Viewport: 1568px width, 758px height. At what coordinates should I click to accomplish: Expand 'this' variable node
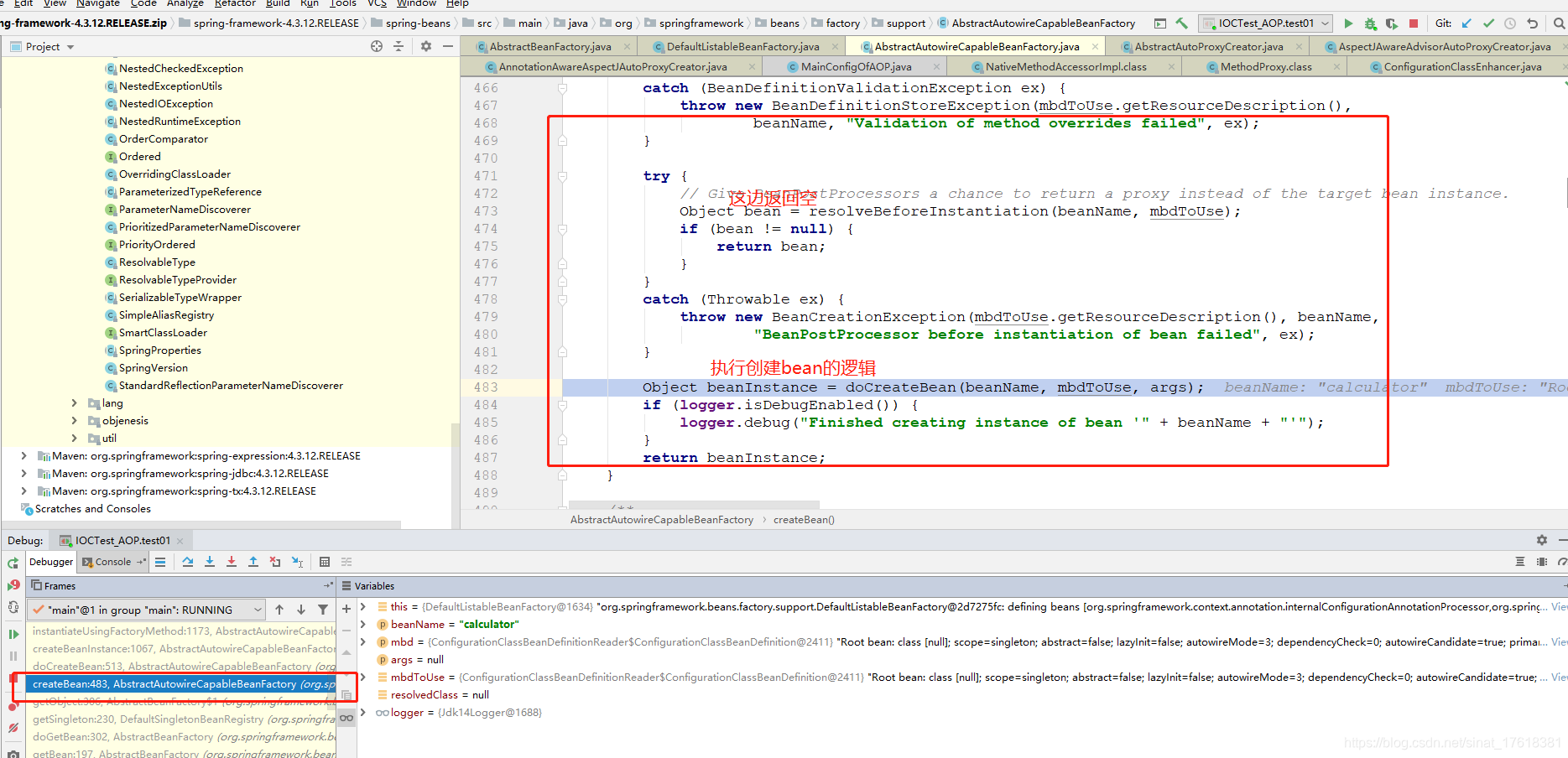(x=363, y=606)
